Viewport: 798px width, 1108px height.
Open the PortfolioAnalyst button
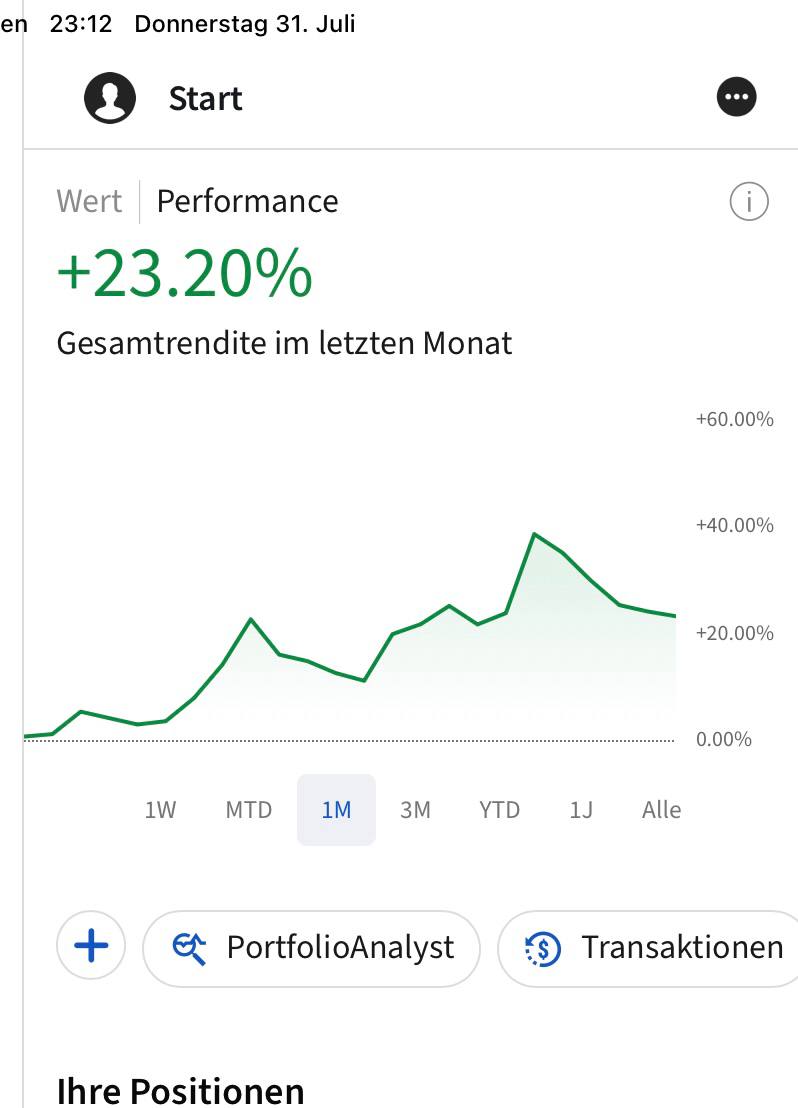click(x=312, y=947)
